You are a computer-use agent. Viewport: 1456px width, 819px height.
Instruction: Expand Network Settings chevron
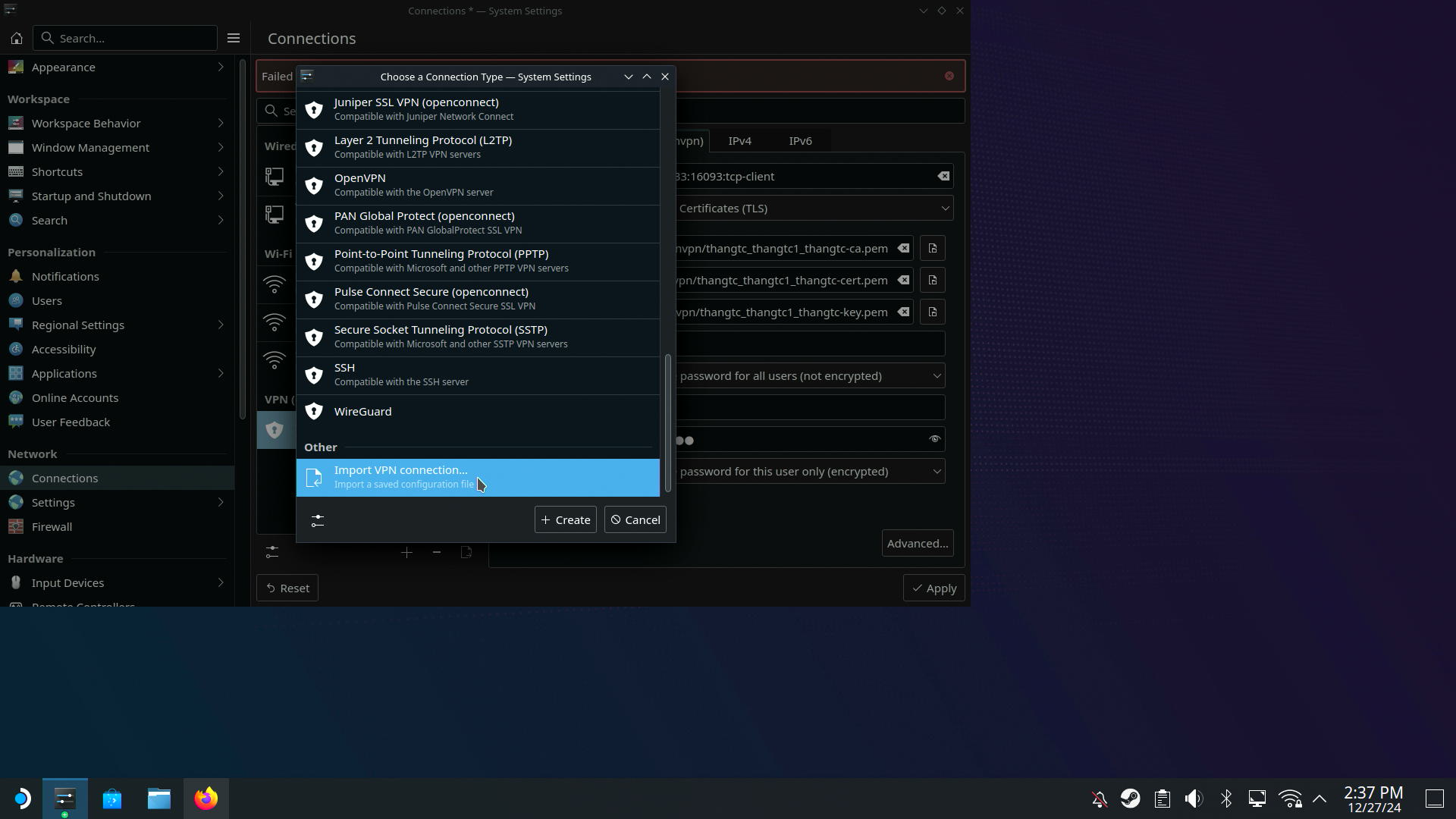coord(221,502)
